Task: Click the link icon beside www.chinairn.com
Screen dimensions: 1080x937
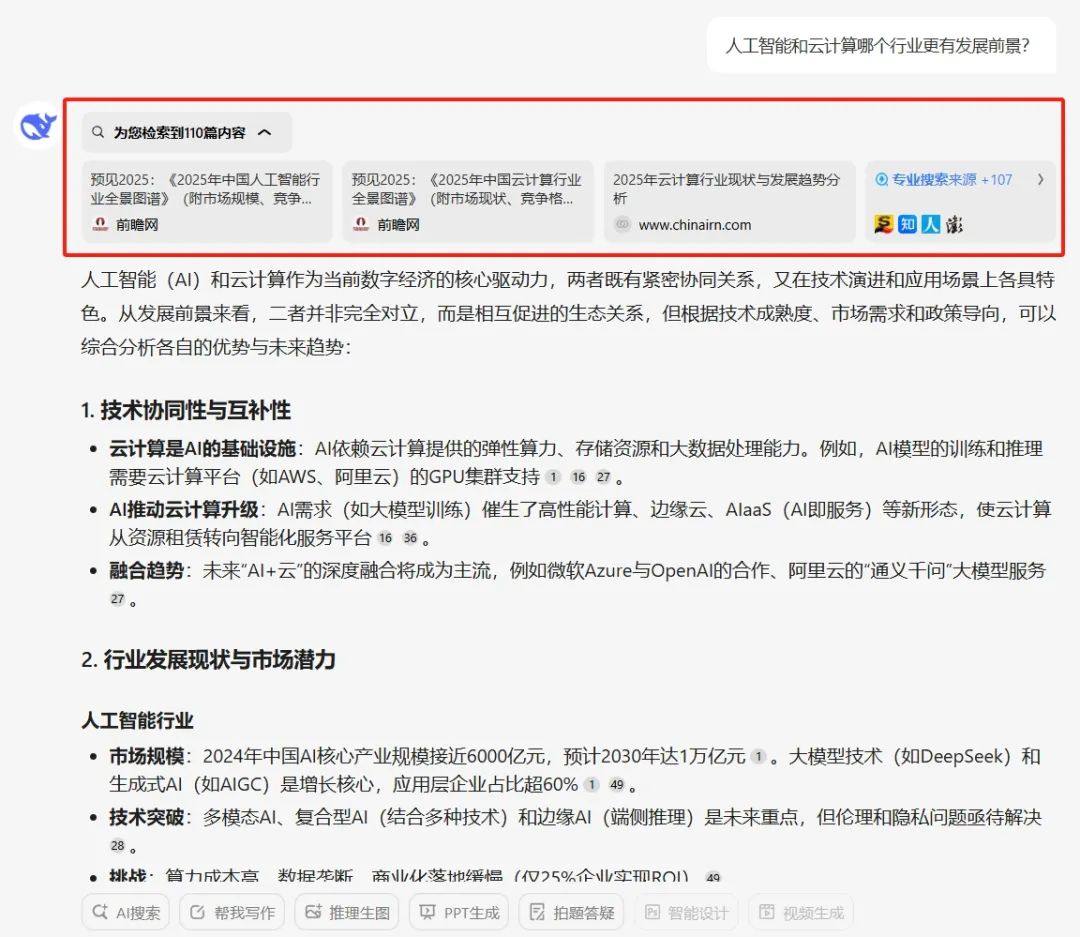Action: click(622, 224)
